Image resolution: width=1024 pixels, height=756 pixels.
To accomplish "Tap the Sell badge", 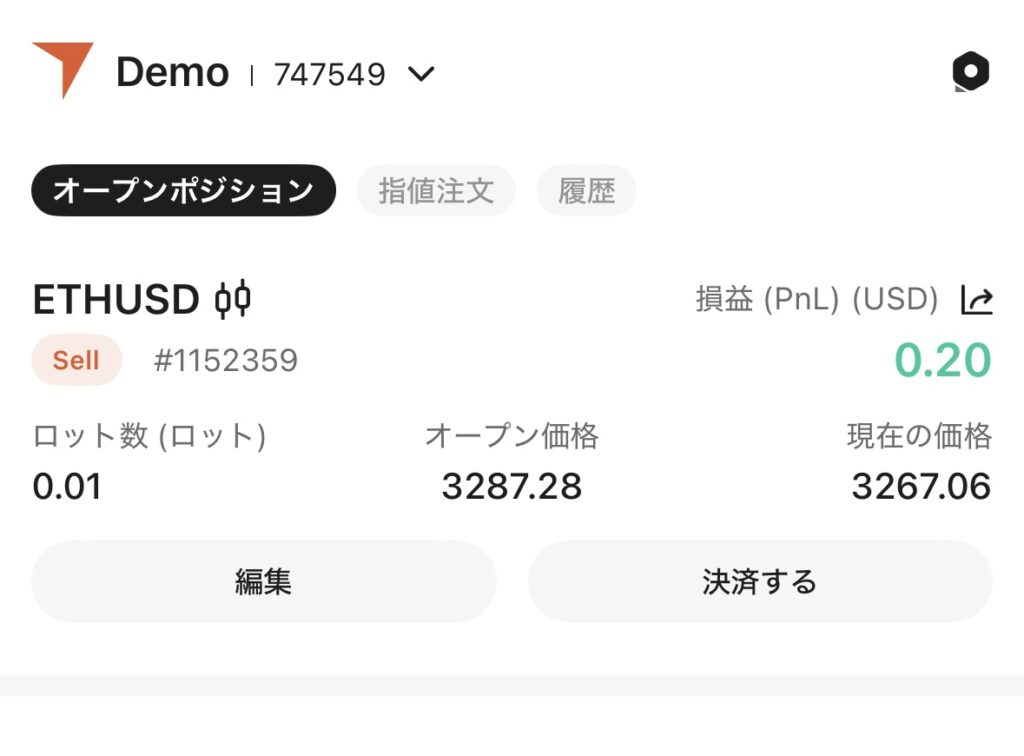I will click(76, 360).
